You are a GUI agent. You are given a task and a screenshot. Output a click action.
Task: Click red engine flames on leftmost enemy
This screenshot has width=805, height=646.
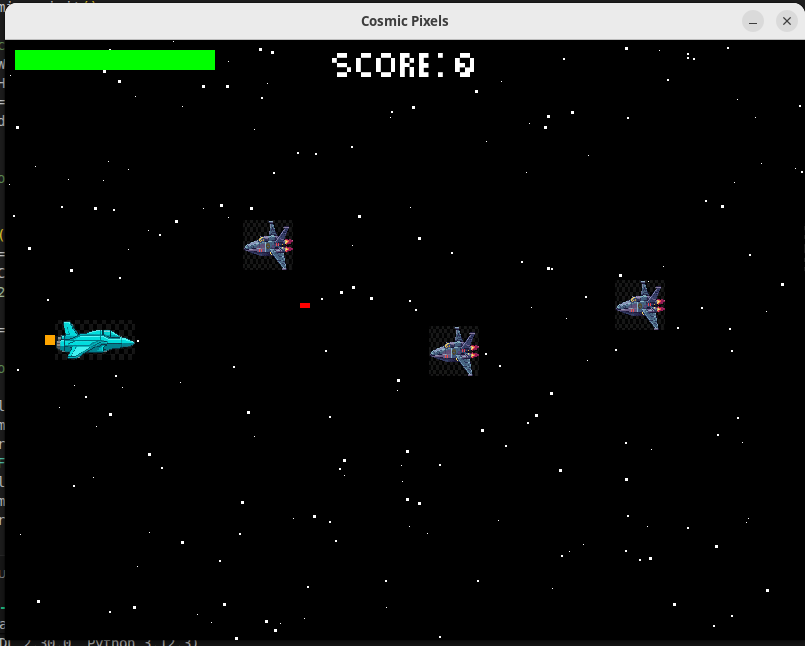[x=288, y=245]
